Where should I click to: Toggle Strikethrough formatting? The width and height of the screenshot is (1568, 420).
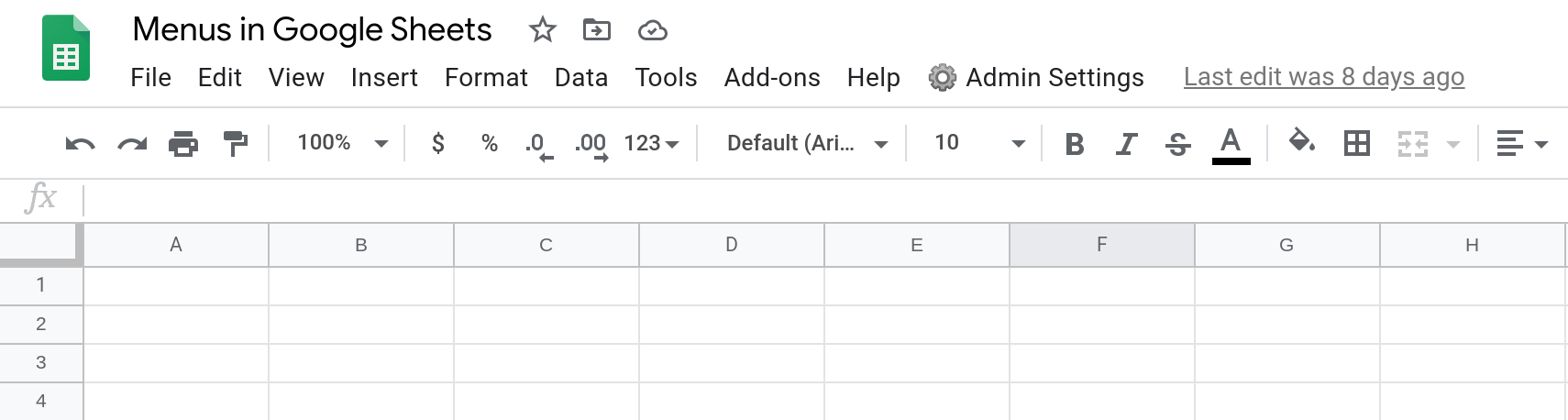tap(1178, 144)
